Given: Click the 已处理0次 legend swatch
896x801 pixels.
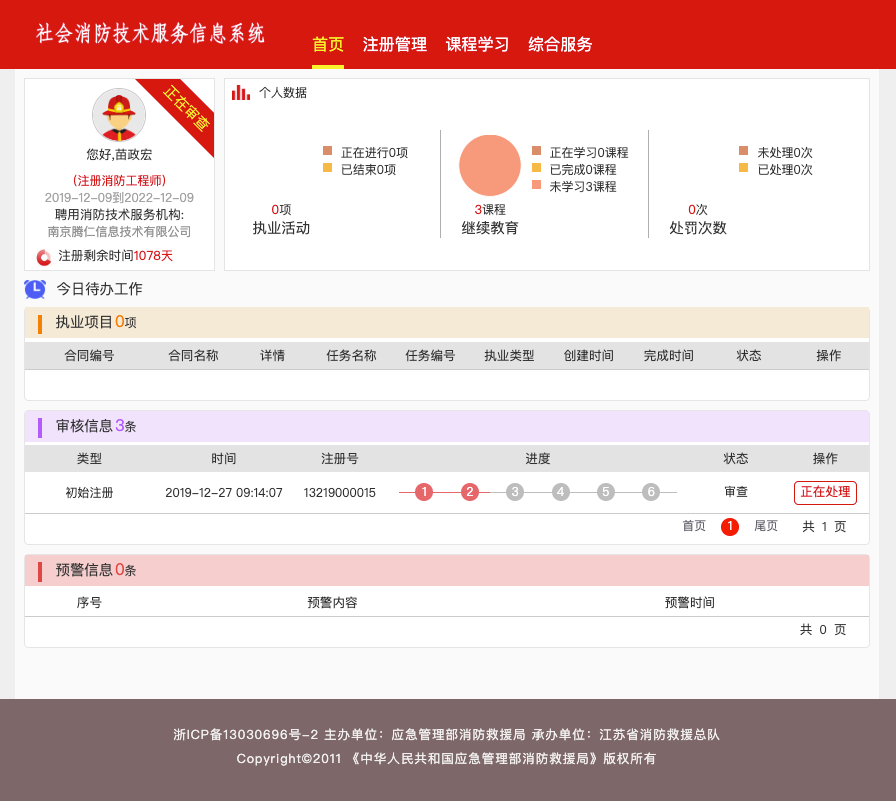Looking at the screenshot, I should click(743, 168).
